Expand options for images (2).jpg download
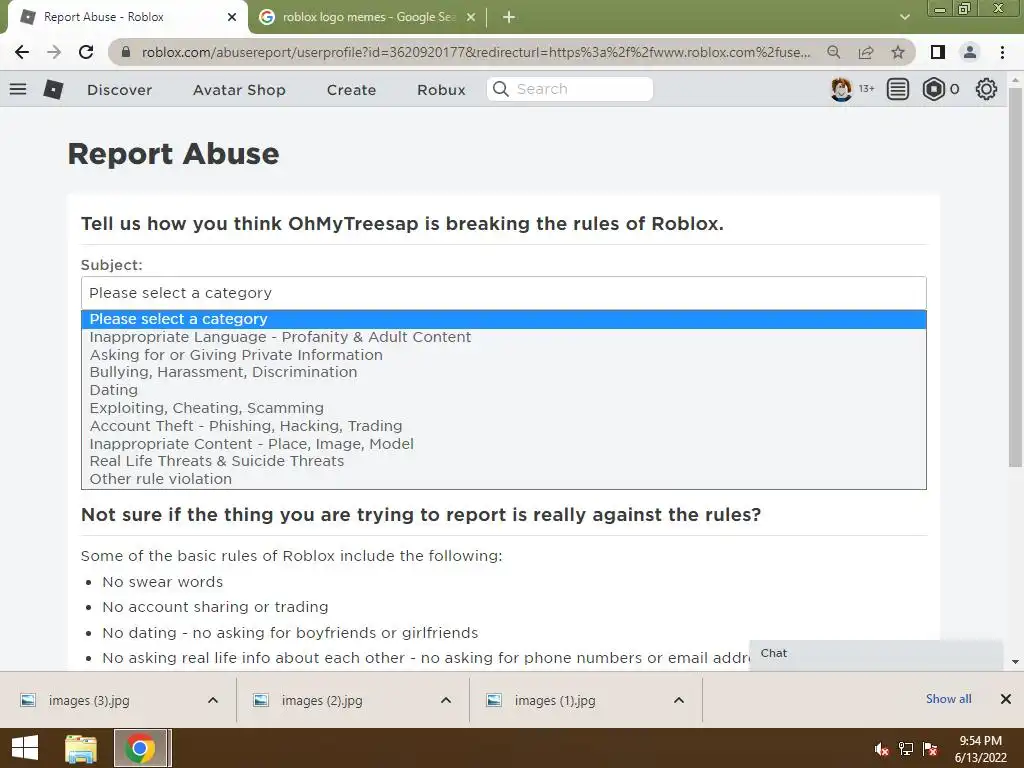 pos(446,700)
